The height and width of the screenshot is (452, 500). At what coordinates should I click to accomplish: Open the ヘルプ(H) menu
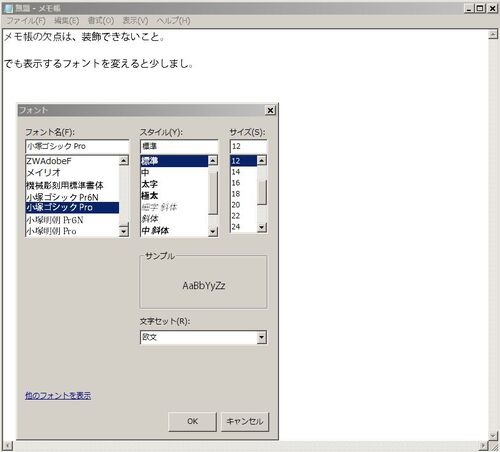(173, 21)
